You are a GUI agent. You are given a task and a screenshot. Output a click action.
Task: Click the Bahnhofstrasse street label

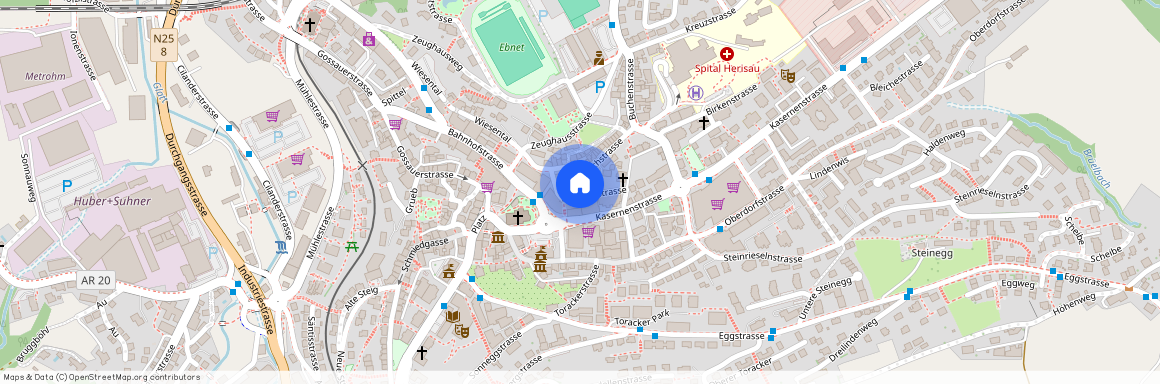[x=476, y=148]
